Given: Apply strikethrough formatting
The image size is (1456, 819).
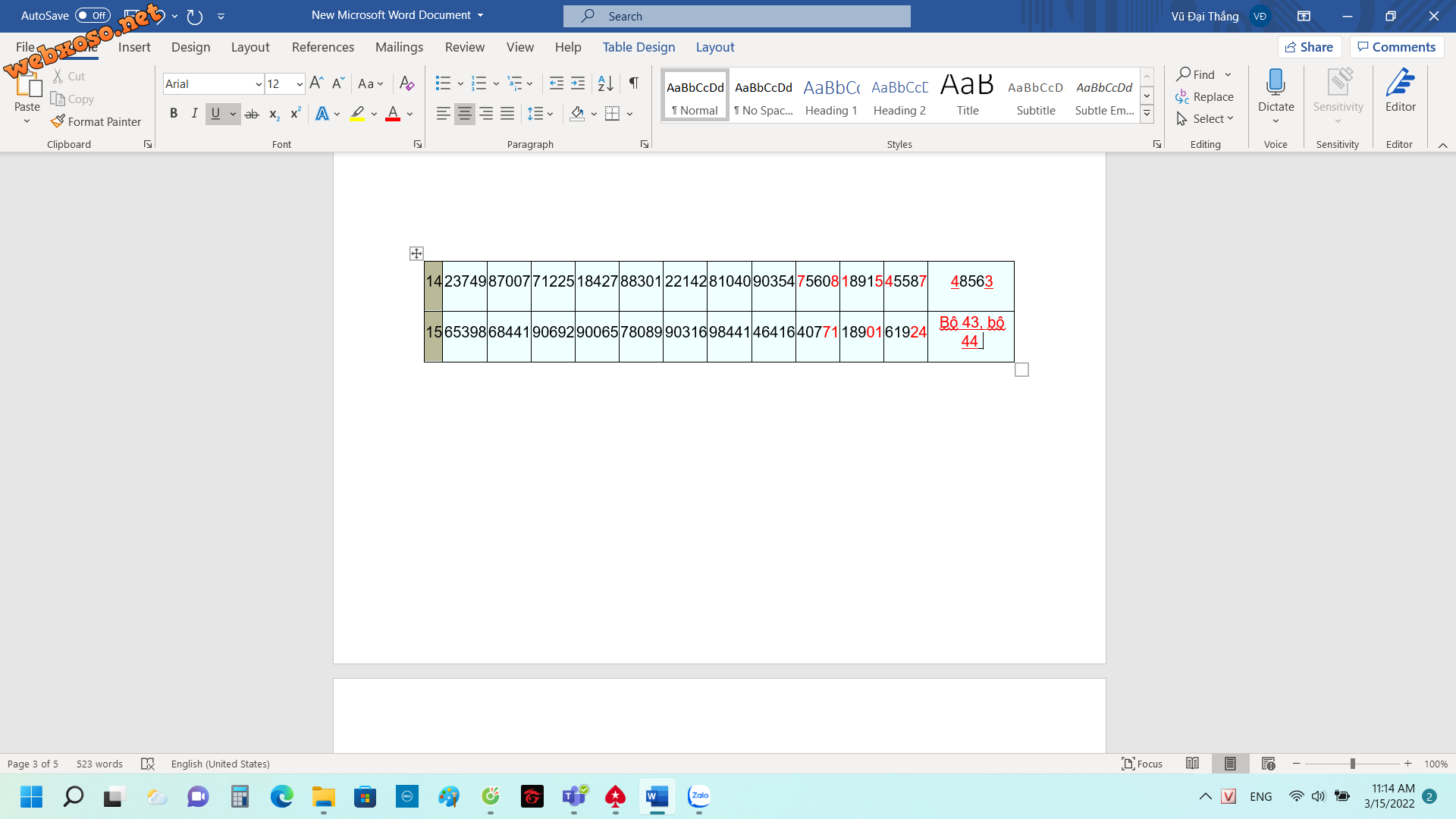Looking at the screenshot, I should 252,114.
